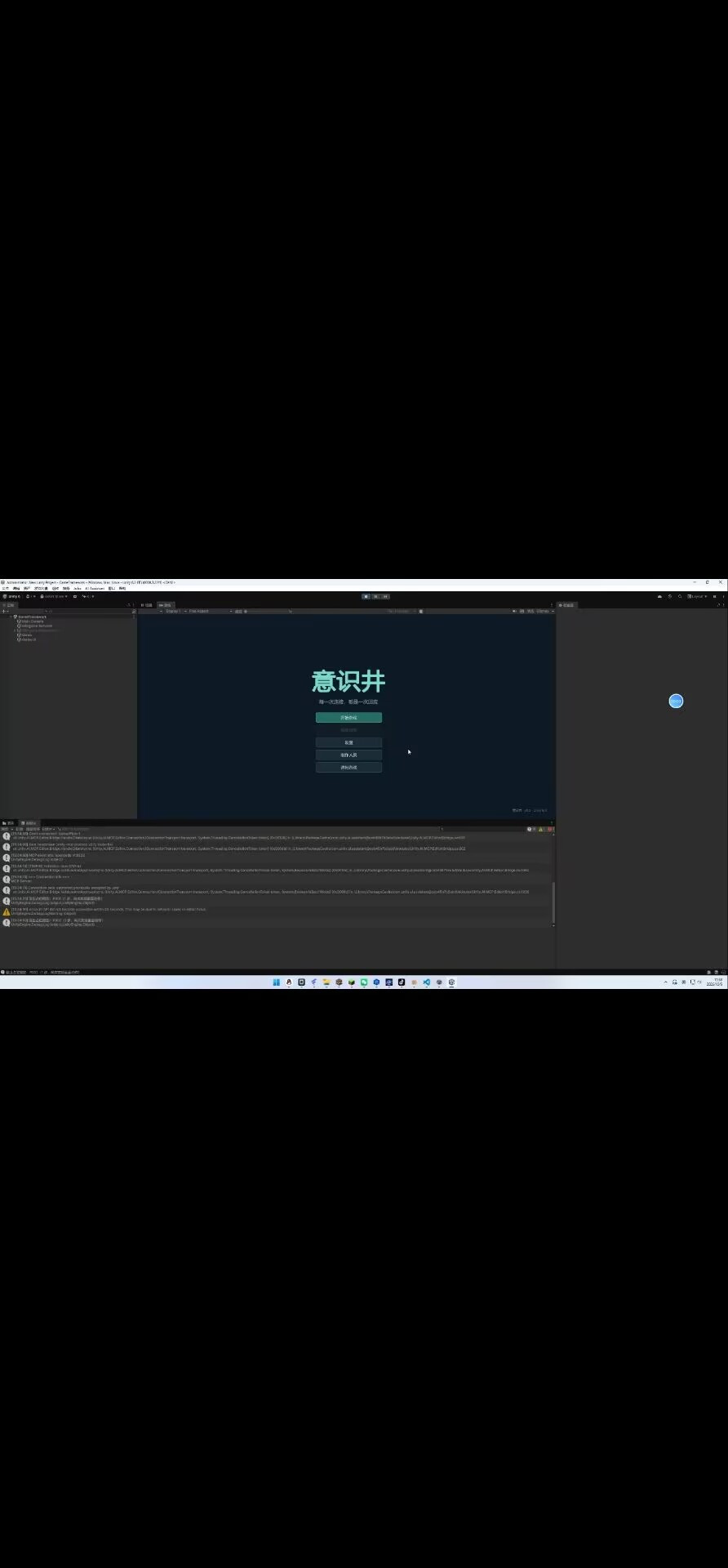Toggle the Game view Stats (统计) button
This screenshot has width=728, height=1568.
click(x=530, y=611)
